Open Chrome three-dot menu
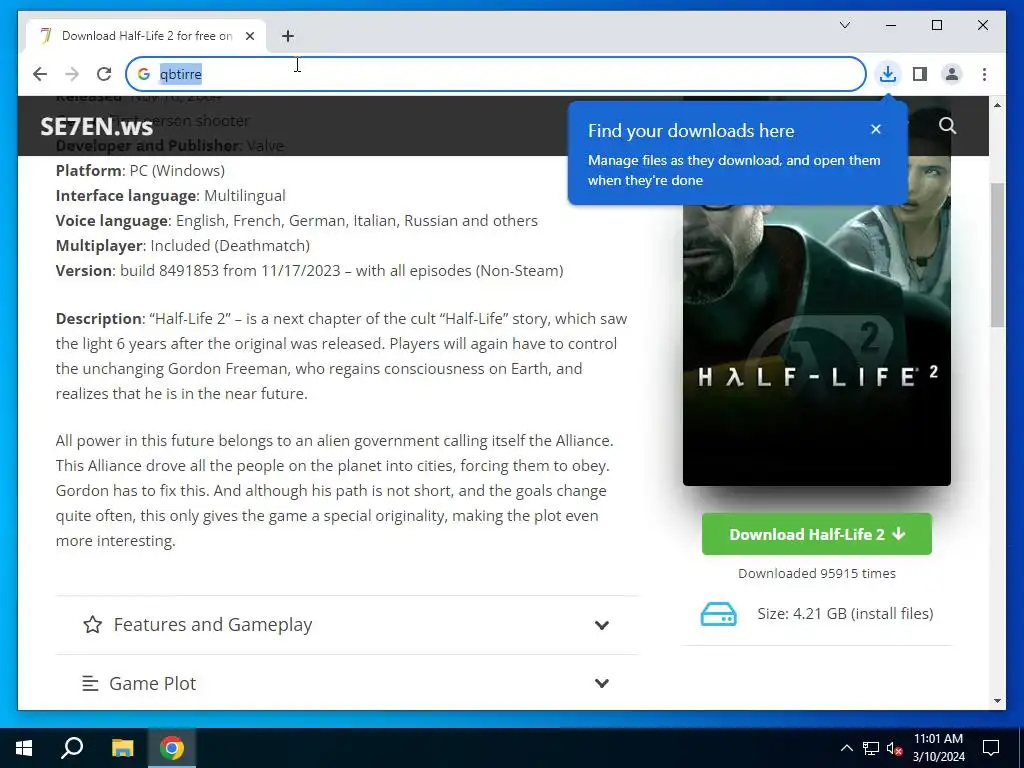Image resolution: width=1024 pixels, height=768 pixels. coord(984,74)
